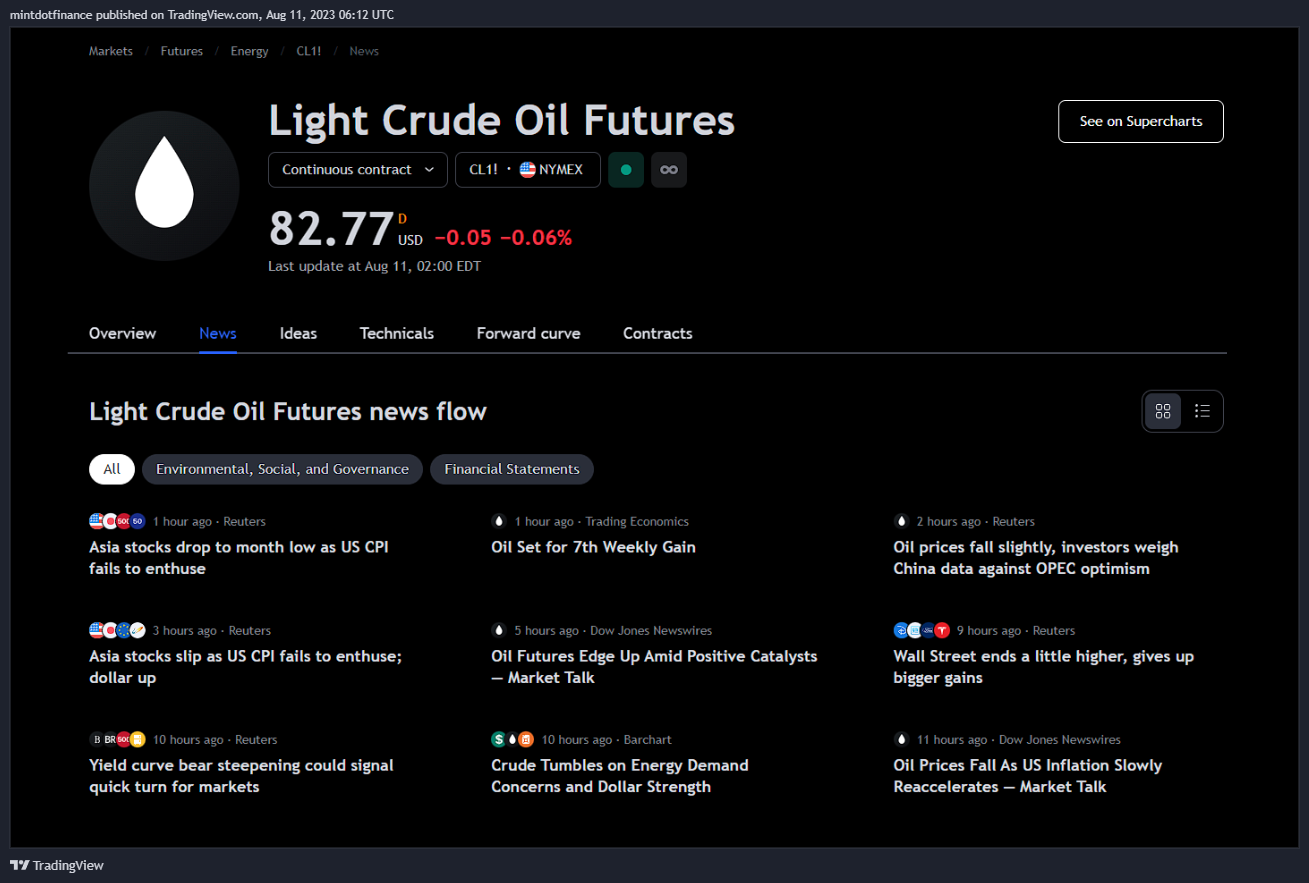This screenshot has height=883, width=1309.
Task: Go to the Ideas tab
Action: point(298,334)
